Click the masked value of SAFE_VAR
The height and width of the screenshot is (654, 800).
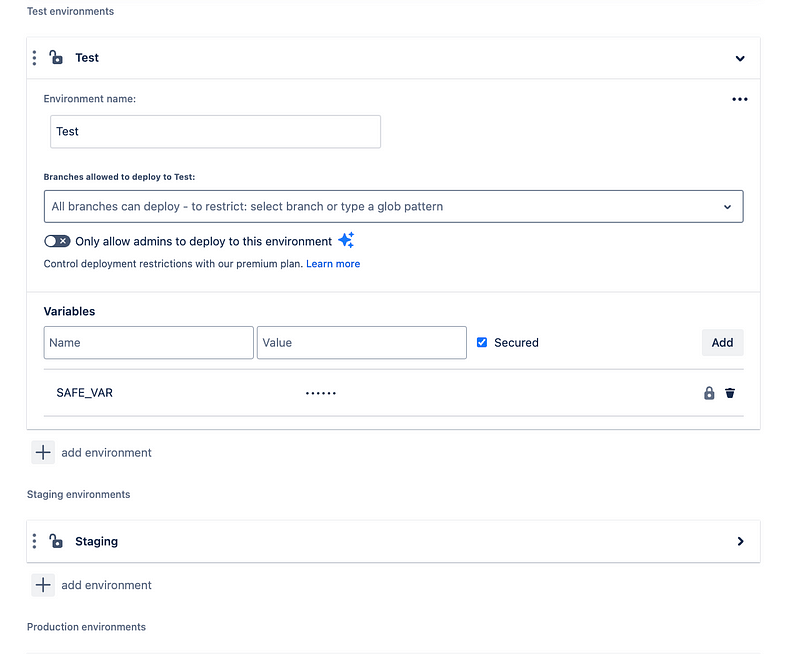[x=321, y=393]
